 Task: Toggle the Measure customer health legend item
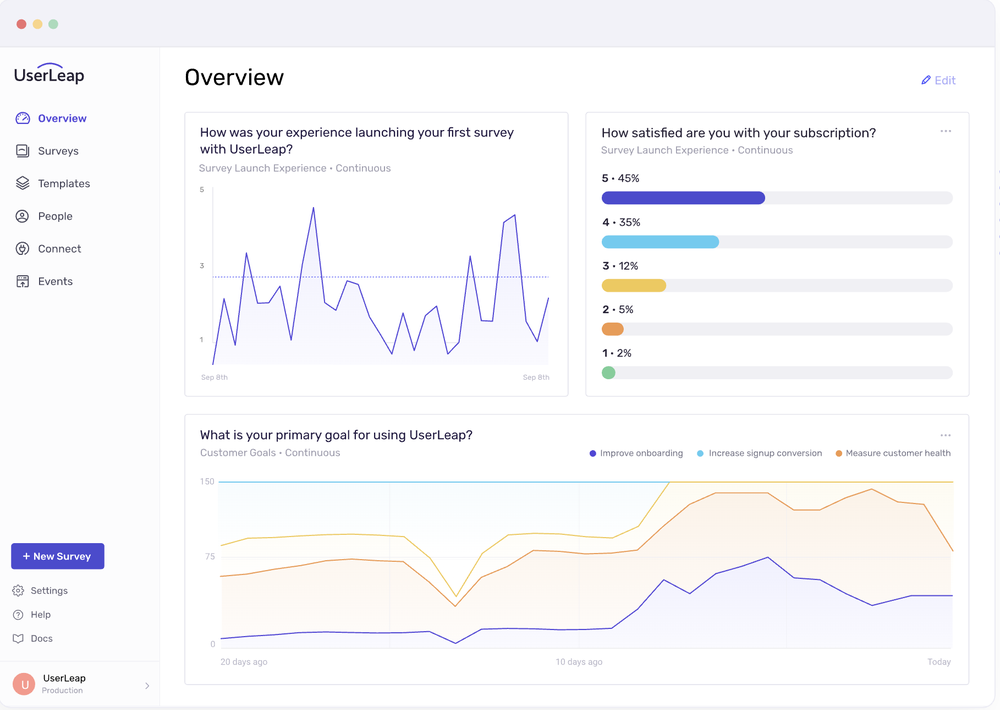(893, 454)
